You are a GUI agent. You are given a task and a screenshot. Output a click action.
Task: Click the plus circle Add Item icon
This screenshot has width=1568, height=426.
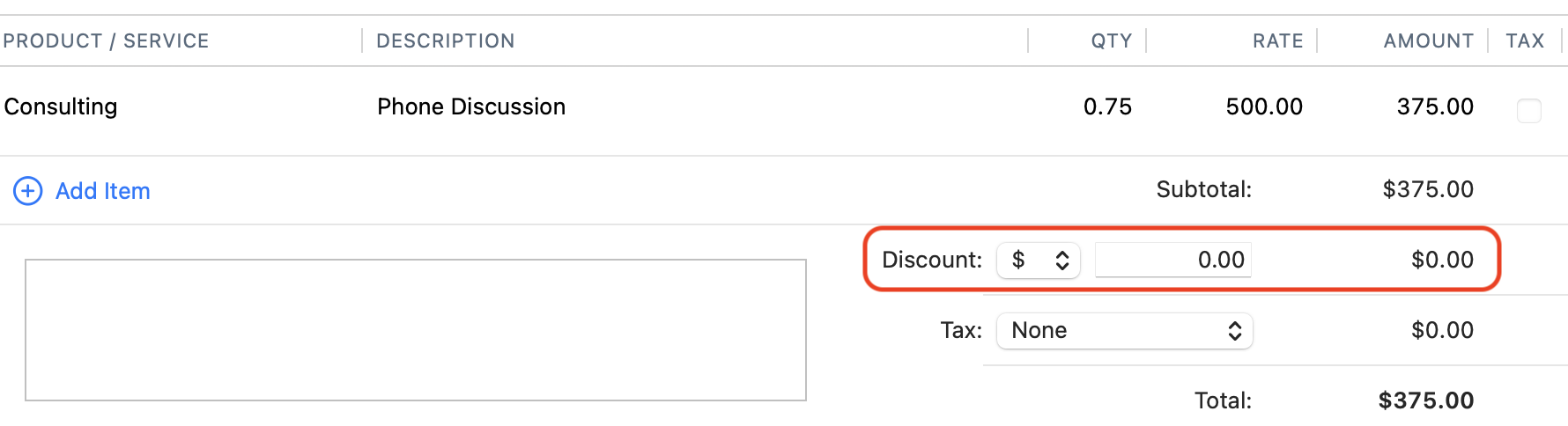pyautogui.click(x=28, y=191)
